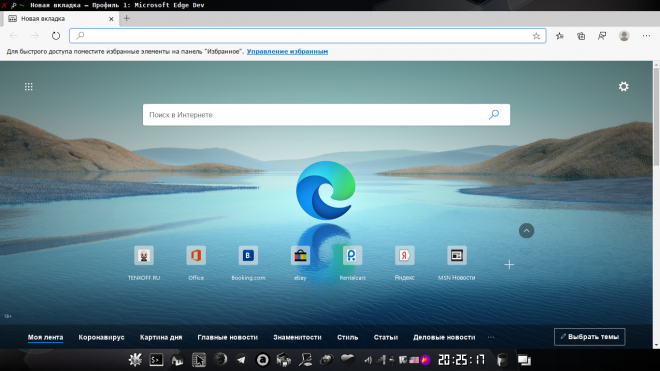Click the magnifier search icon in search box

point(494,115)
